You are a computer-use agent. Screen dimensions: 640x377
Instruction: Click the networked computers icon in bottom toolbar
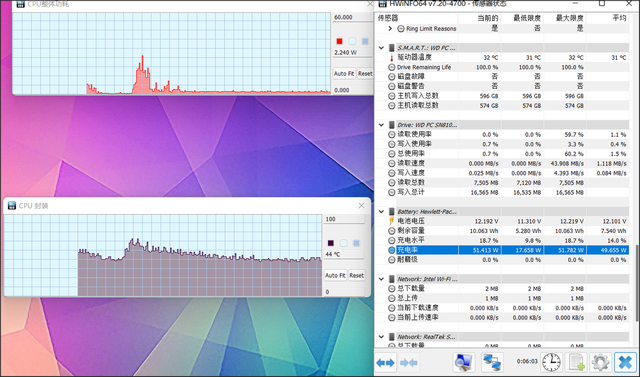492,362
